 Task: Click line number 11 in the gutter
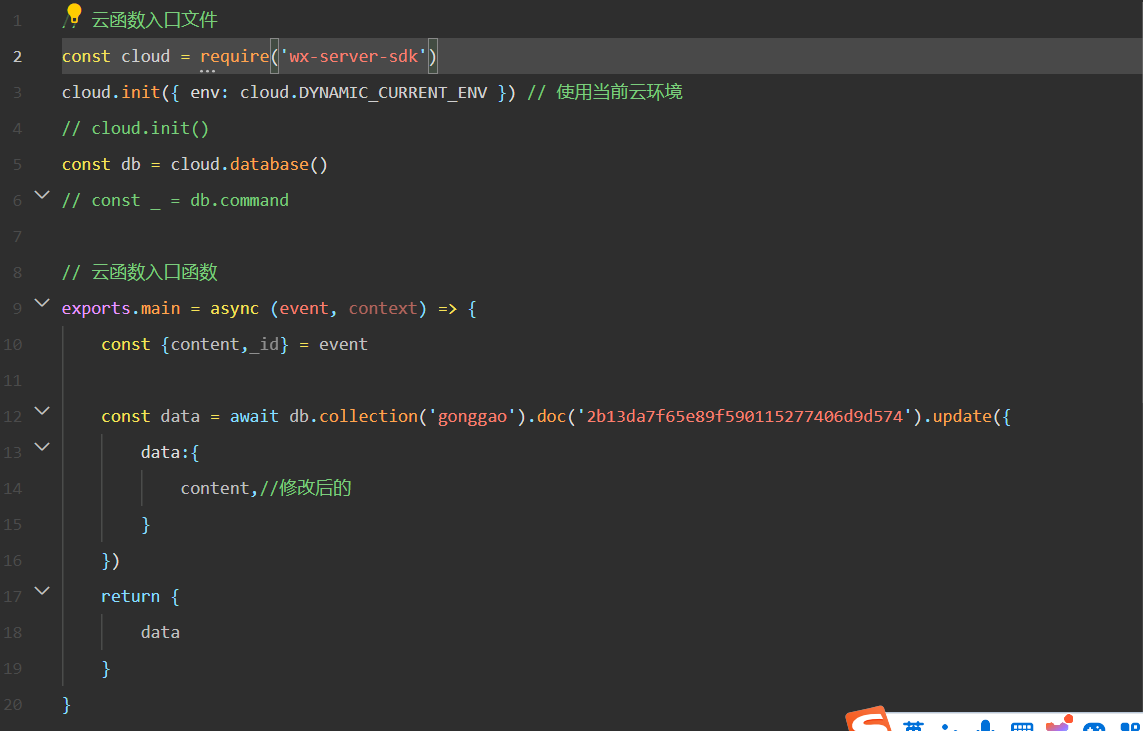pyautogui.click(x=13, y=380)
